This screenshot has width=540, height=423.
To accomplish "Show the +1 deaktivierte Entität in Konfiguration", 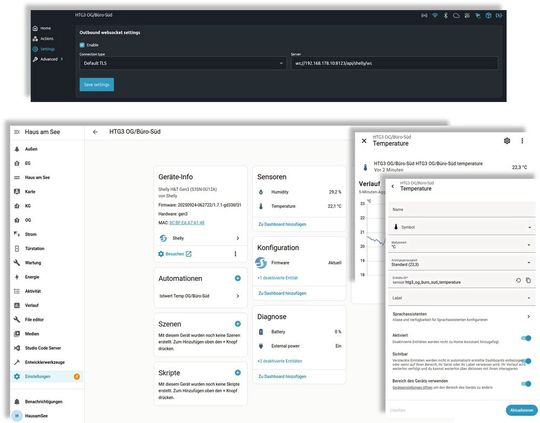I will pos(278,278).
